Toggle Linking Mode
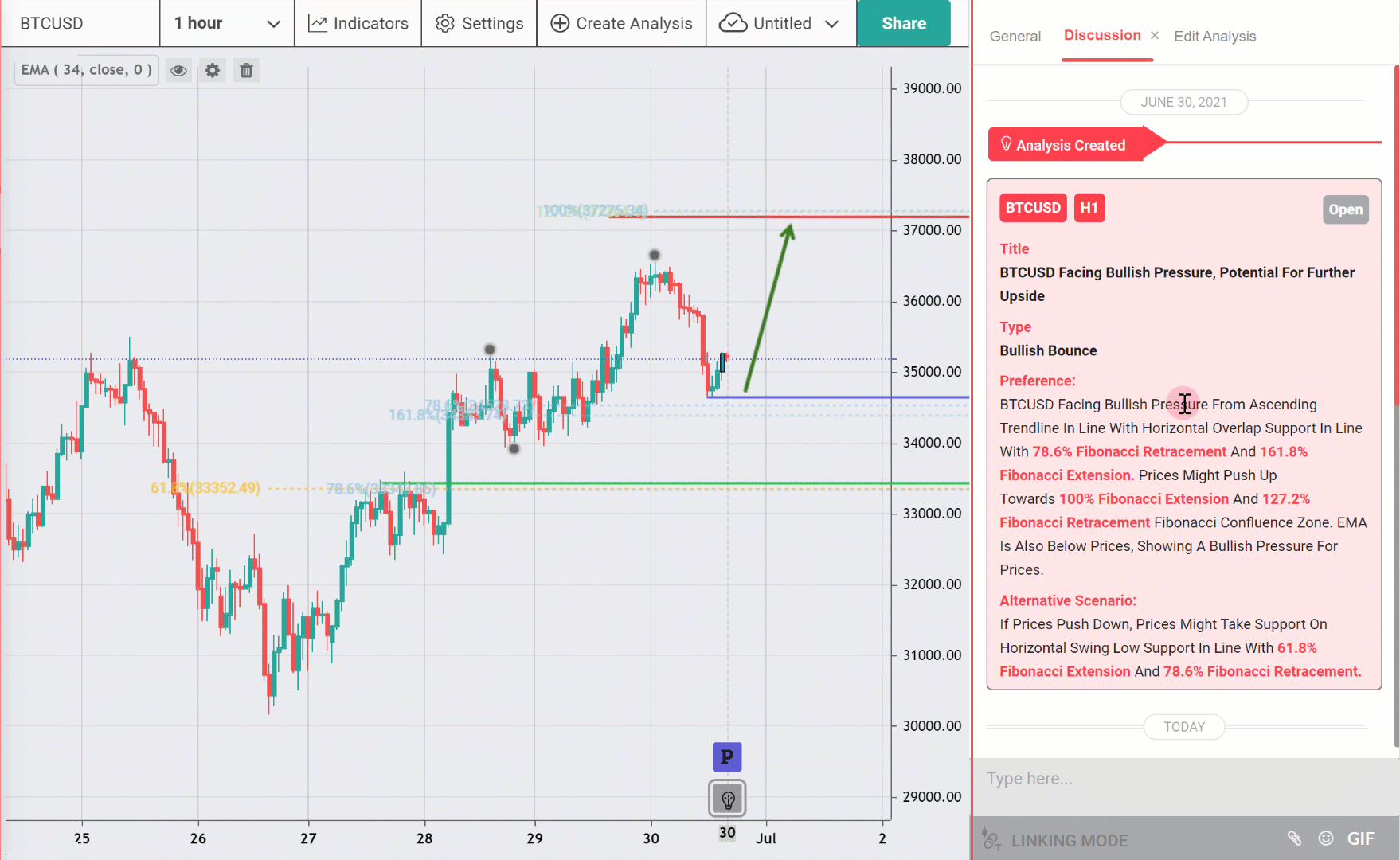 tap(1054, 839)
